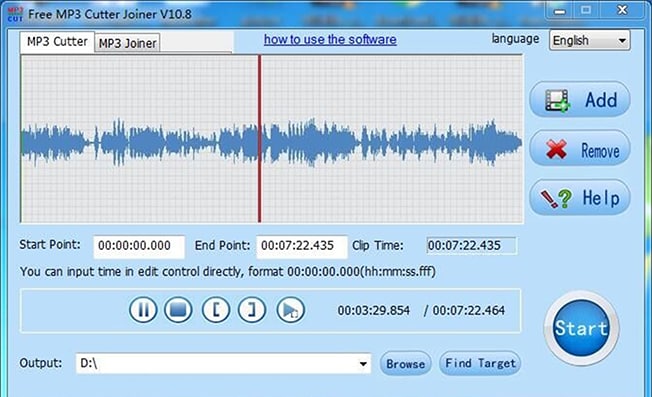The height and width of the screenshot is (397, 652).
Task: Open the 'how to use the software' link
Action: [330, 39]
